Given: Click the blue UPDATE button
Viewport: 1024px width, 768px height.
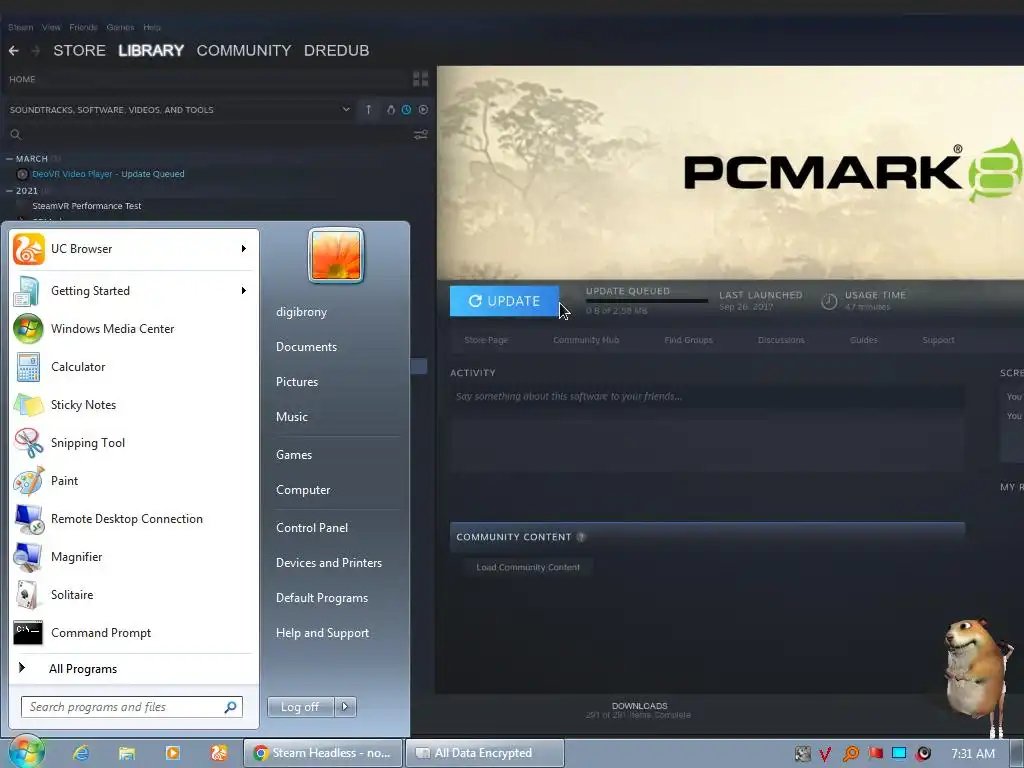Looking at the screenshot, I should [x=504, y=301].
